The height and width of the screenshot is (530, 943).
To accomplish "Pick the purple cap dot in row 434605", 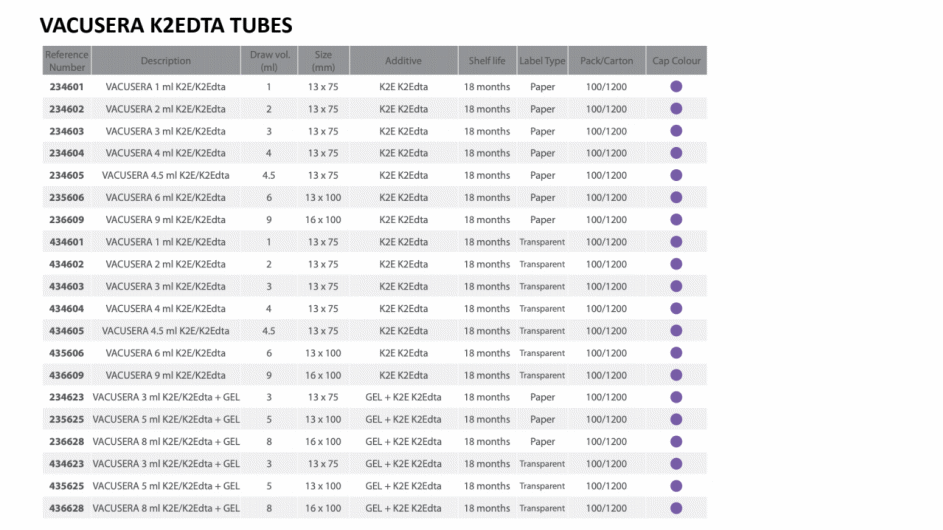I will click(677, 331).
